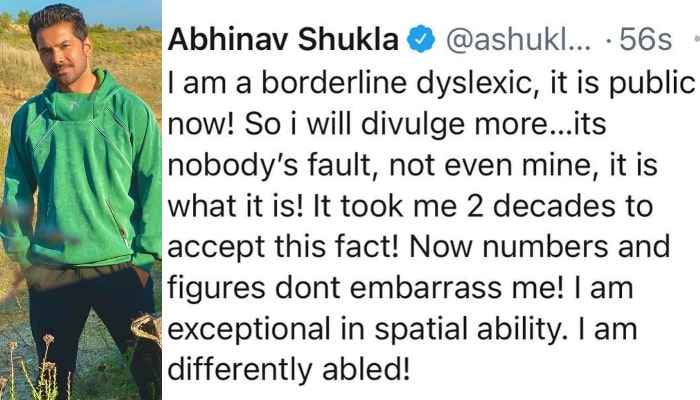700x400 pixels.
Task: Click the grey dot at the tweet's far right edge
Action: (x=695, y=41)
